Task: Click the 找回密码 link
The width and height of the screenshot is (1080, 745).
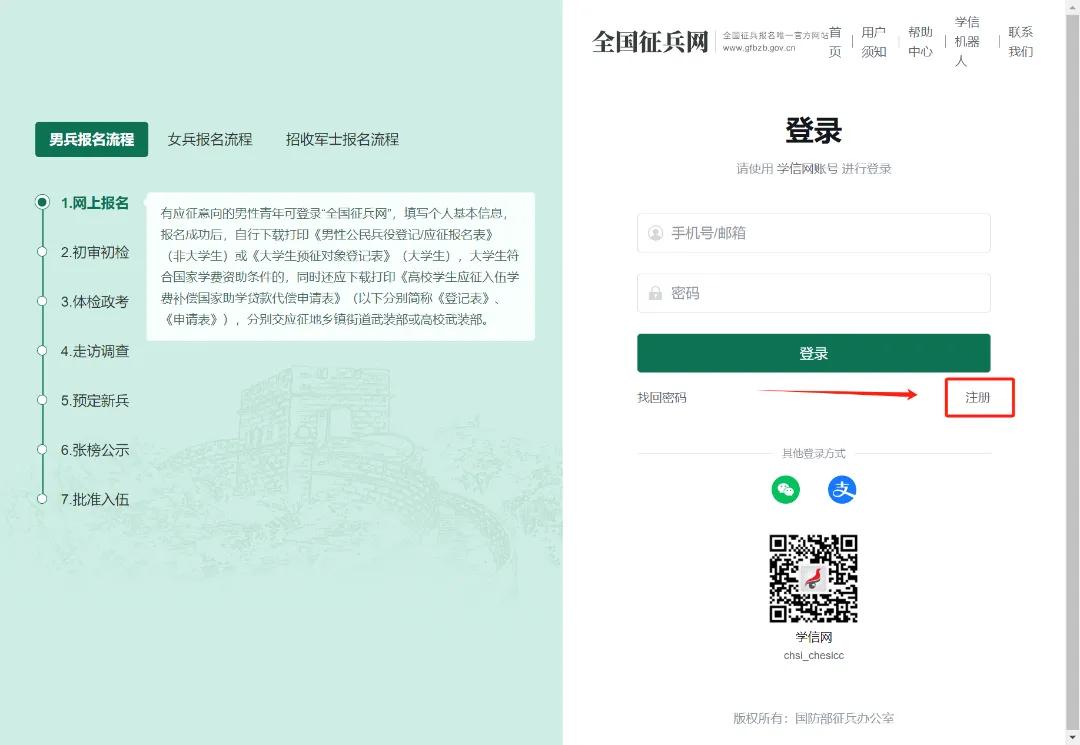Action: pyautogui.click(x=662, y=397)
